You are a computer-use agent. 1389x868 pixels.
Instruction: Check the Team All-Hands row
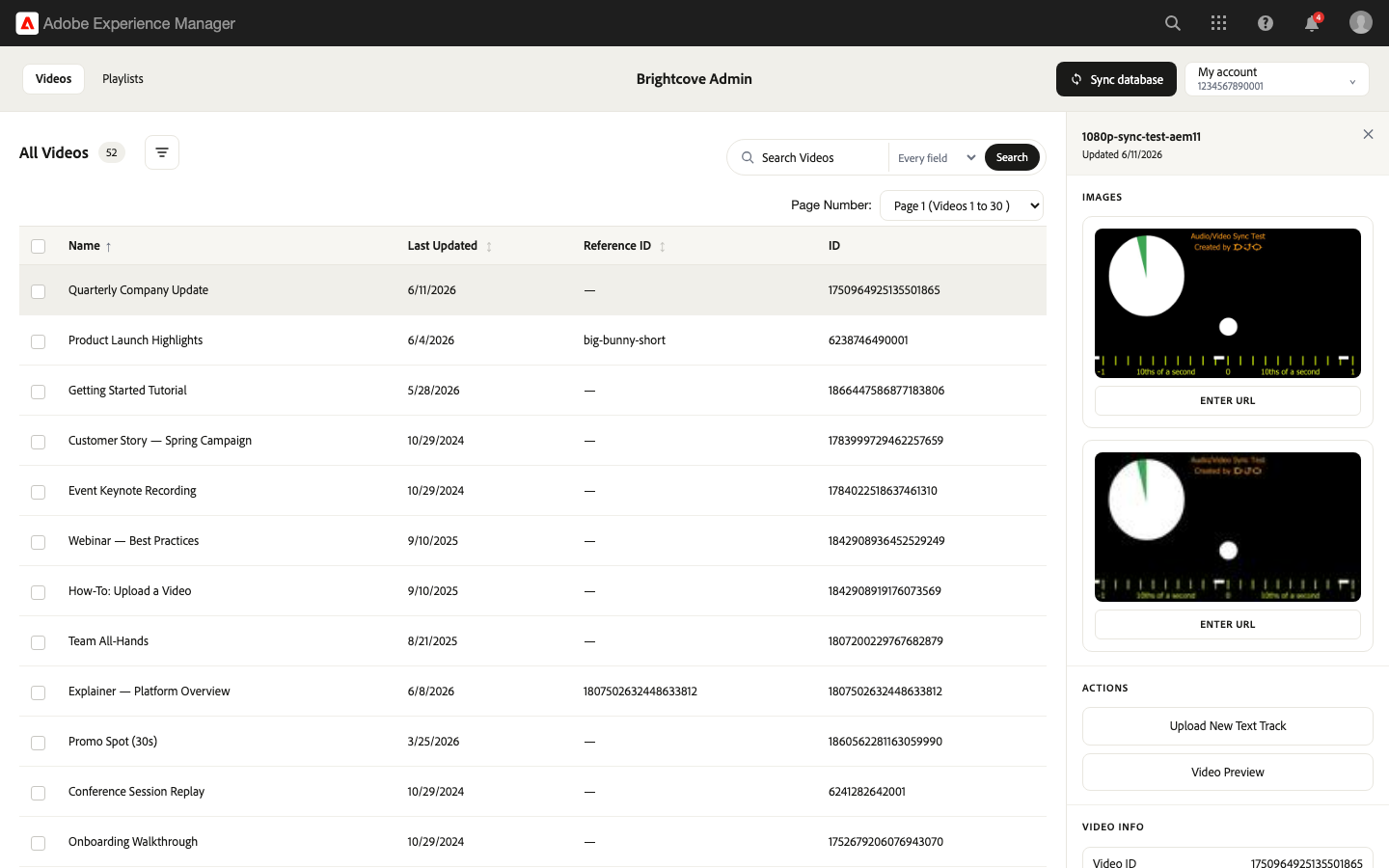(39, 642)
